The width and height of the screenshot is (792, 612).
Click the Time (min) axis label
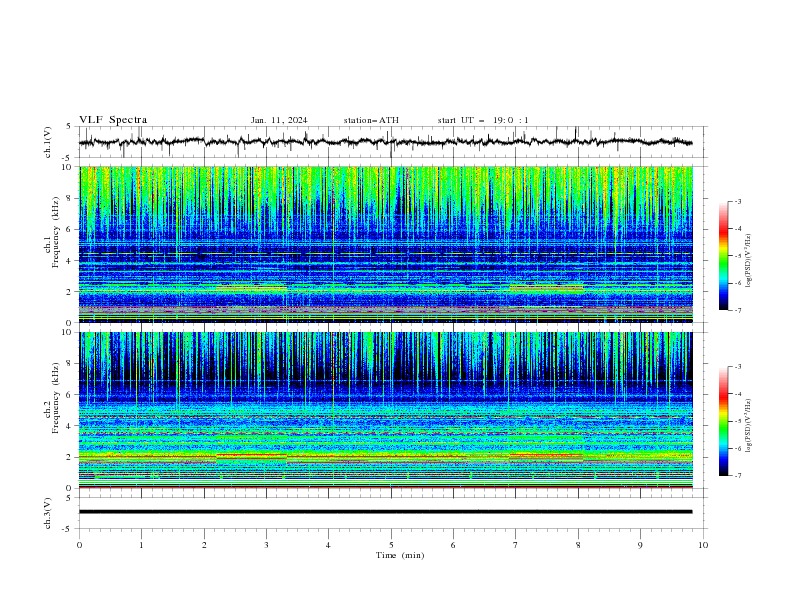tap(400, 555)
